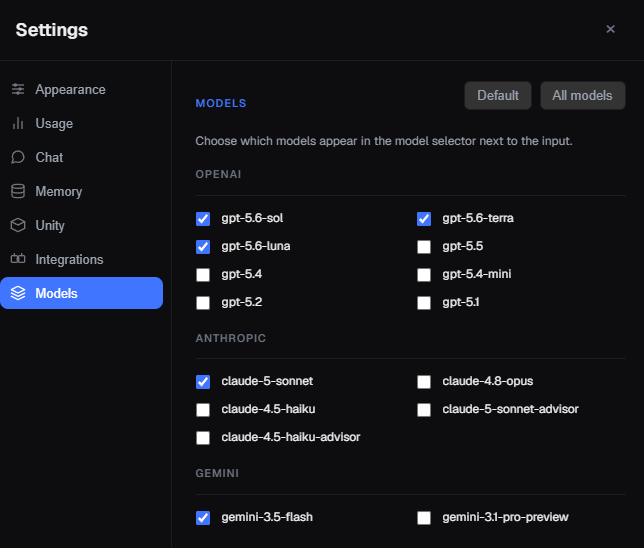This screenshot has width=644, height=548.
Task: Click the claude-4.5-haiku label text
Action: click(x=268, y=409)
